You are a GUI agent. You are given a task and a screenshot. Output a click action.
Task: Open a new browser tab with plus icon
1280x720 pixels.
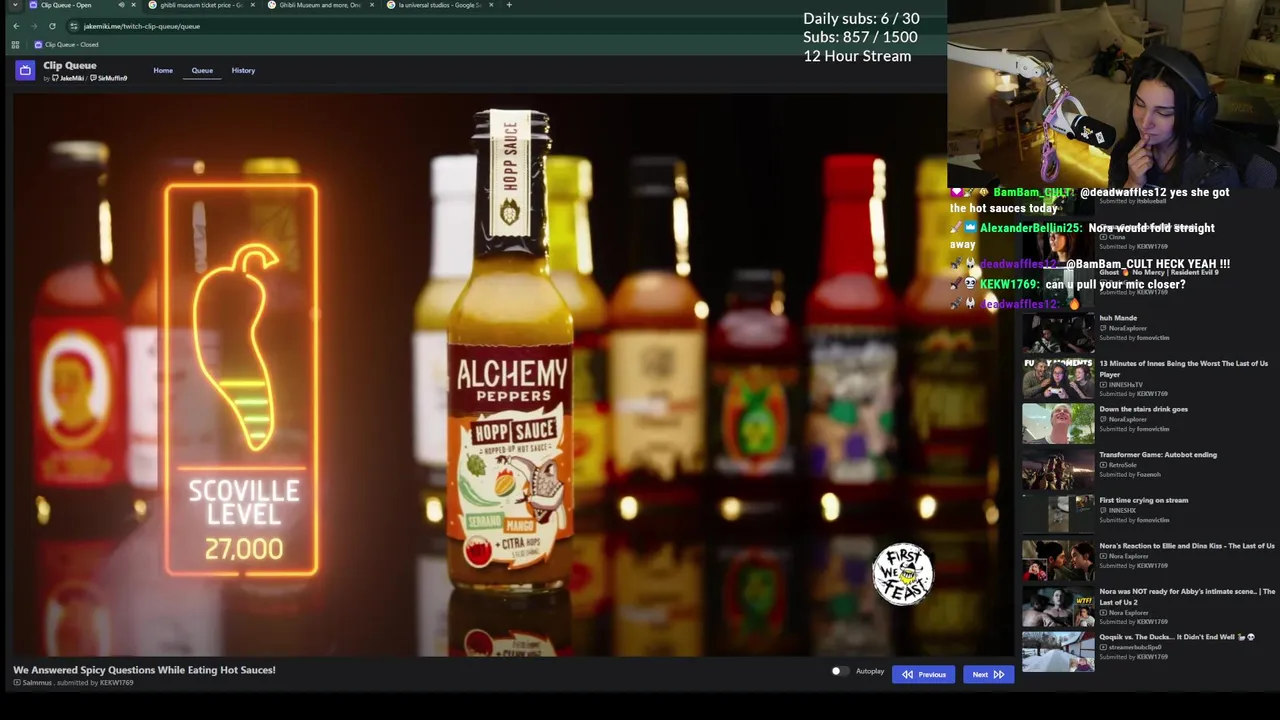pos(509,5)
